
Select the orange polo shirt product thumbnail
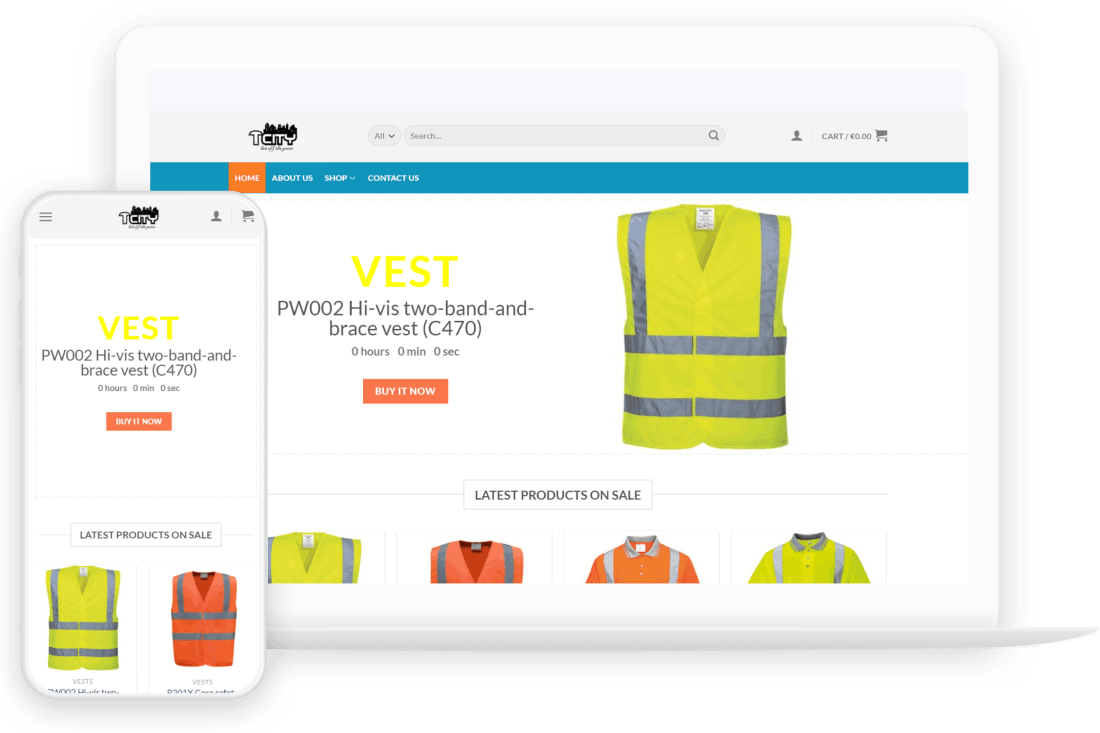coord(641,560)
